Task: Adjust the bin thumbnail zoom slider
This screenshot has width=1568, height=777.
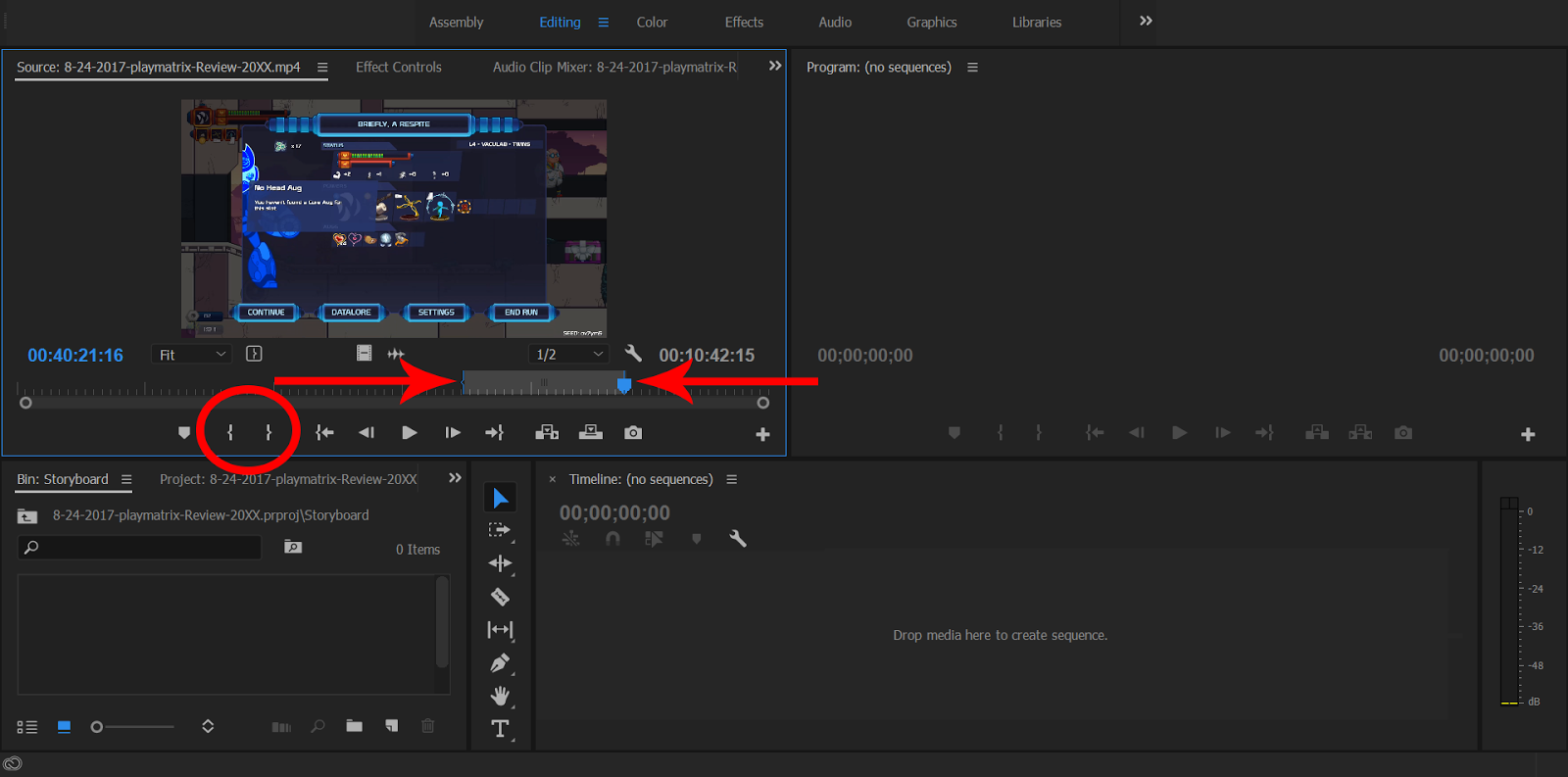Action: coord(97,727)
